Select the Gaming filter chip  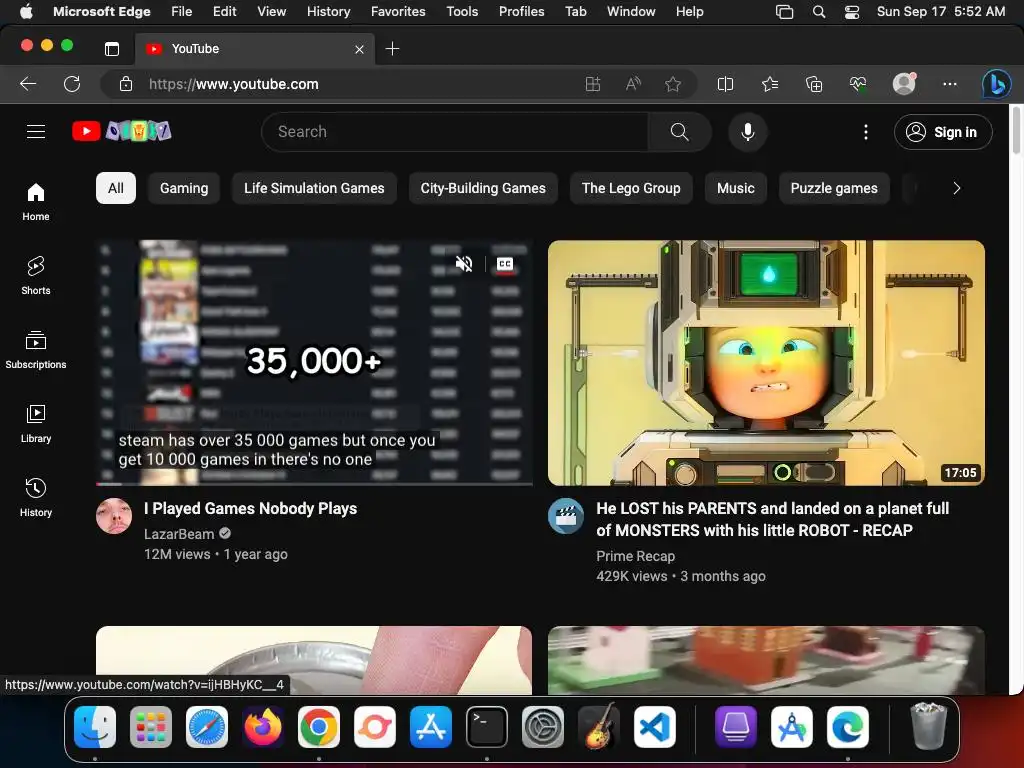(184, 188)
